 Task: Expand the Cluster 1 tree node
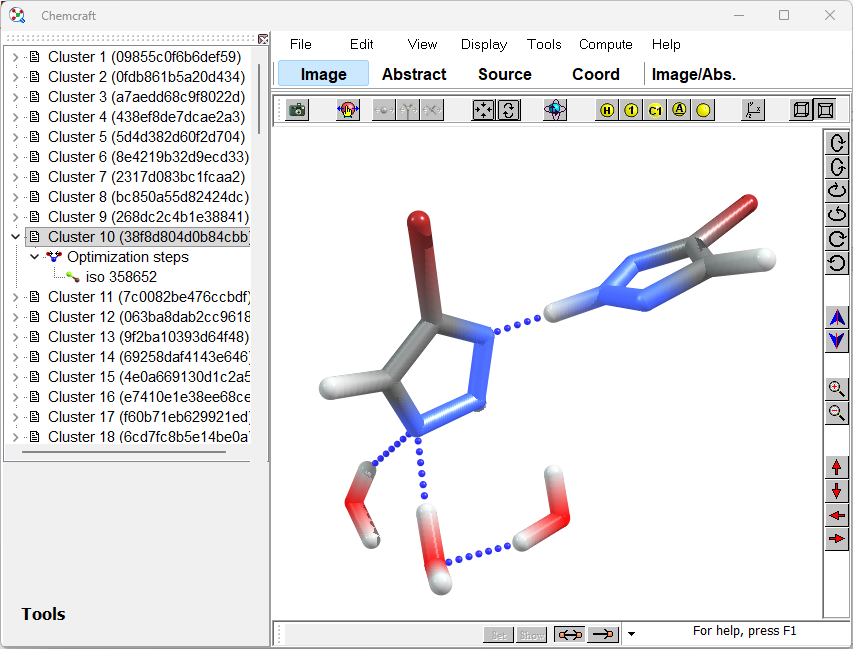pyautogui.click(x=16, y=57)
